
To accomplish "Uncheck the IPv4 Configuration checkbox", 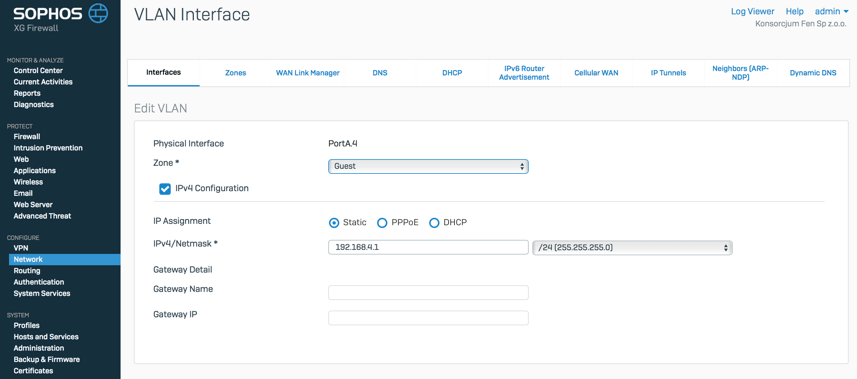I will 165,189.
